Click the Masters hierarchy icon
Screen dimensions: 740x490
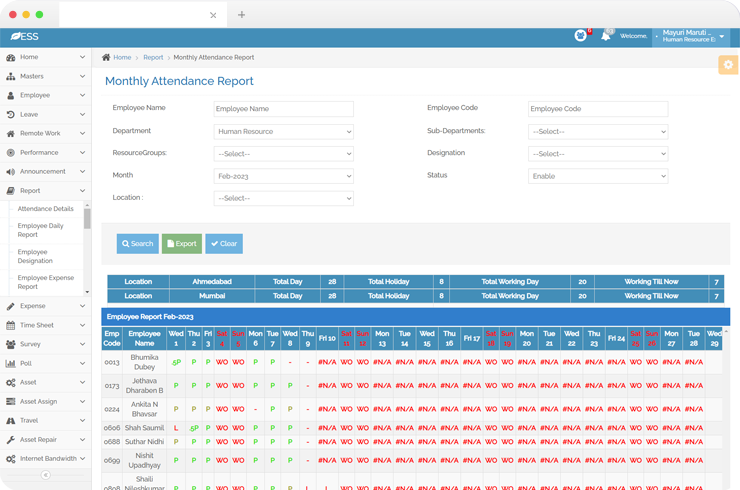pyautogui.click(x=10, y=76)
